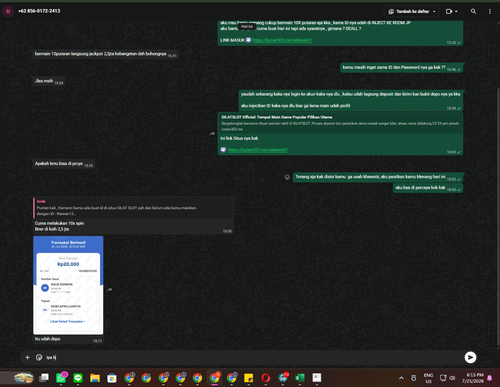
Task: Open the notification bell in the taskbar
Action: point(490,378)
